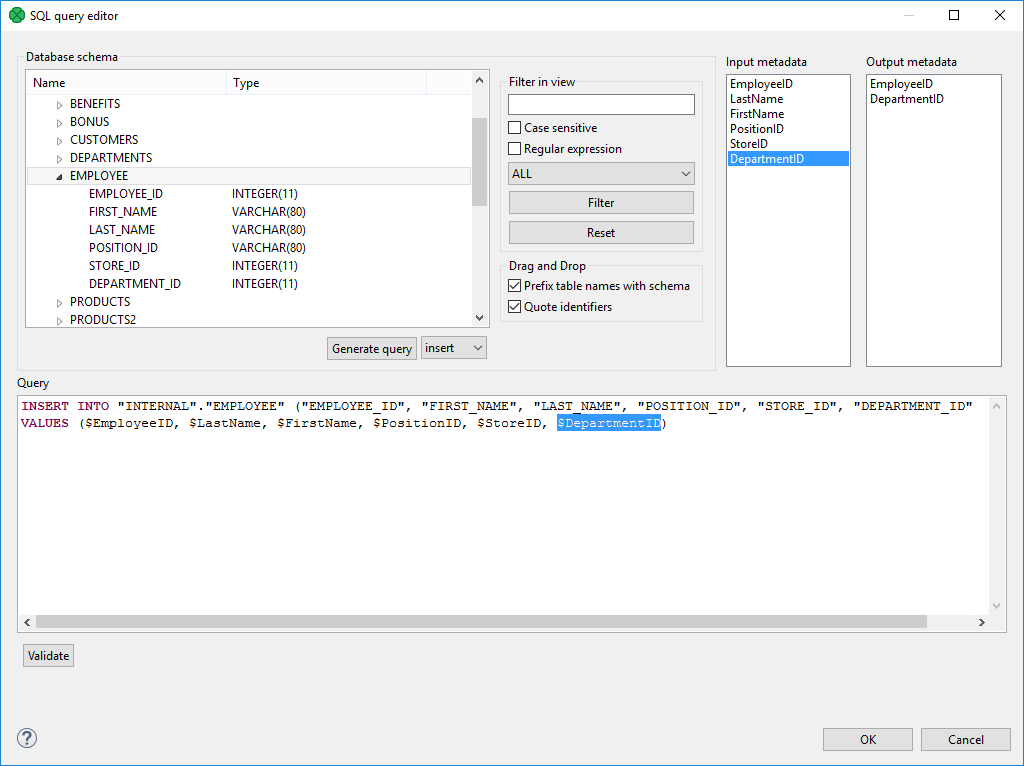Collapse the EMPLOYEE table node
1024x766 pixels.
pos(60,175)
